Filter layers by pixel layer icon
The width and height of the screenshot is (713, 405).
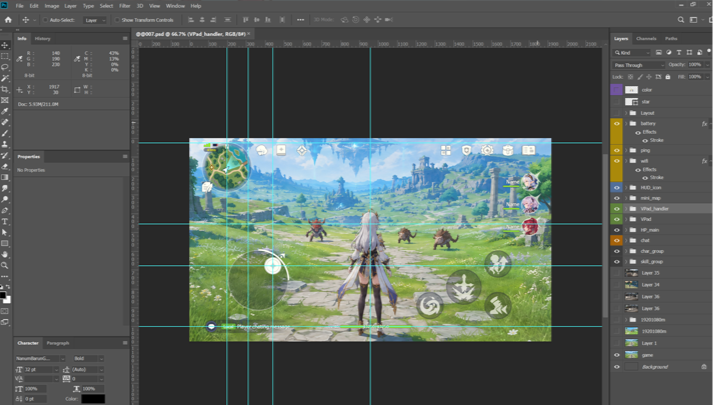[x=658, y=53]
